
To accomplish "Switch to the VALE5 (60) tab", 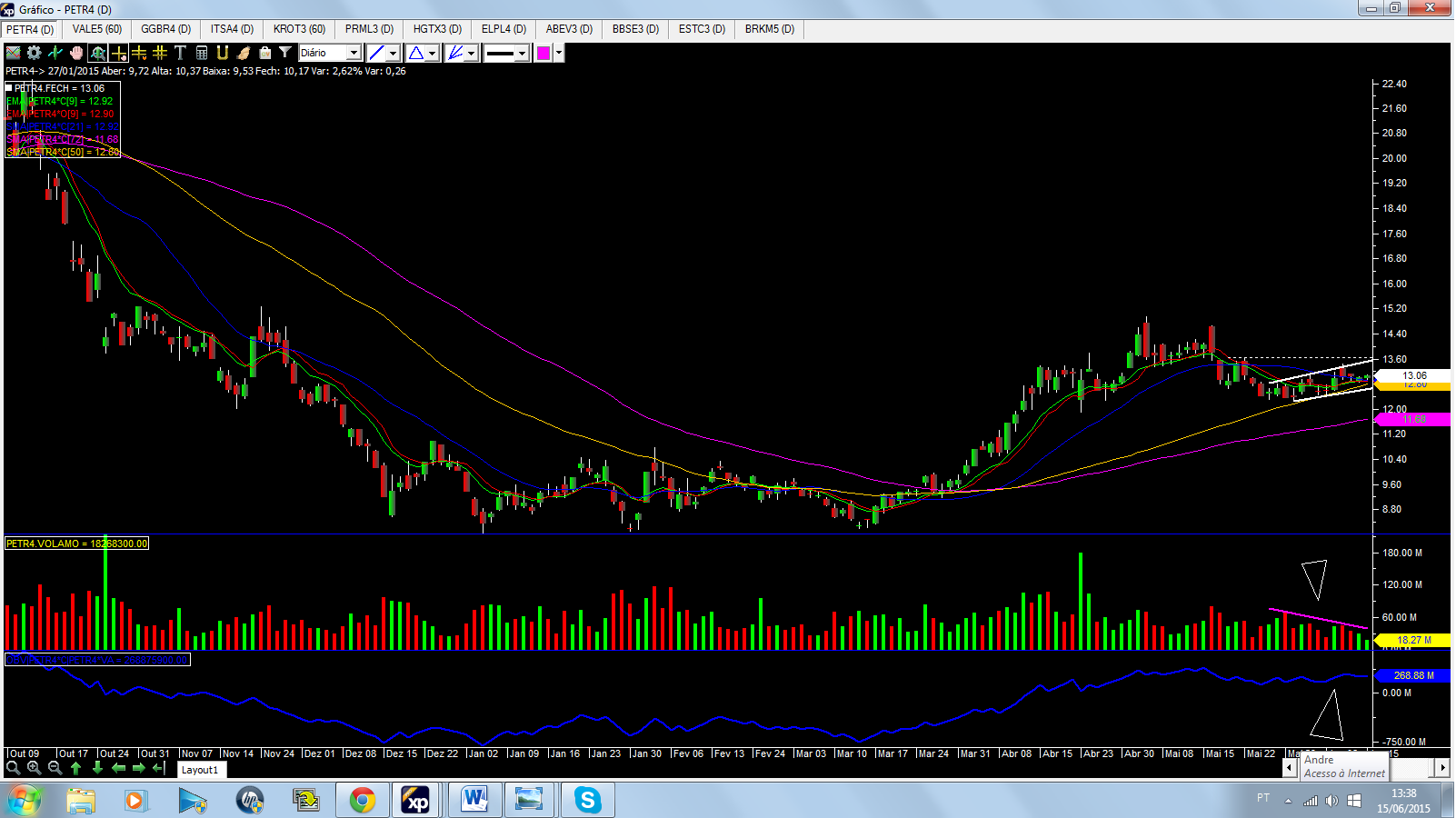I will [97, 29].
